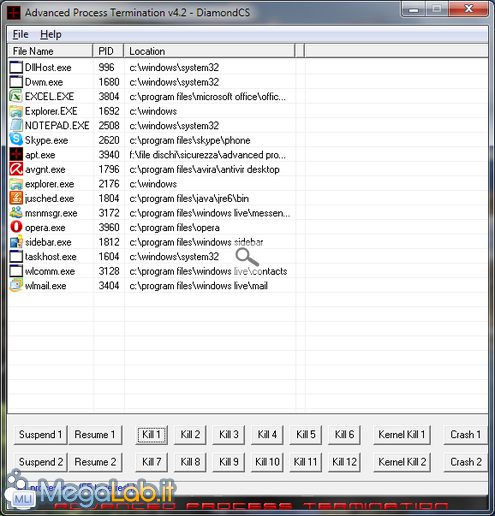Open the File menu

[x=20, y=34]
